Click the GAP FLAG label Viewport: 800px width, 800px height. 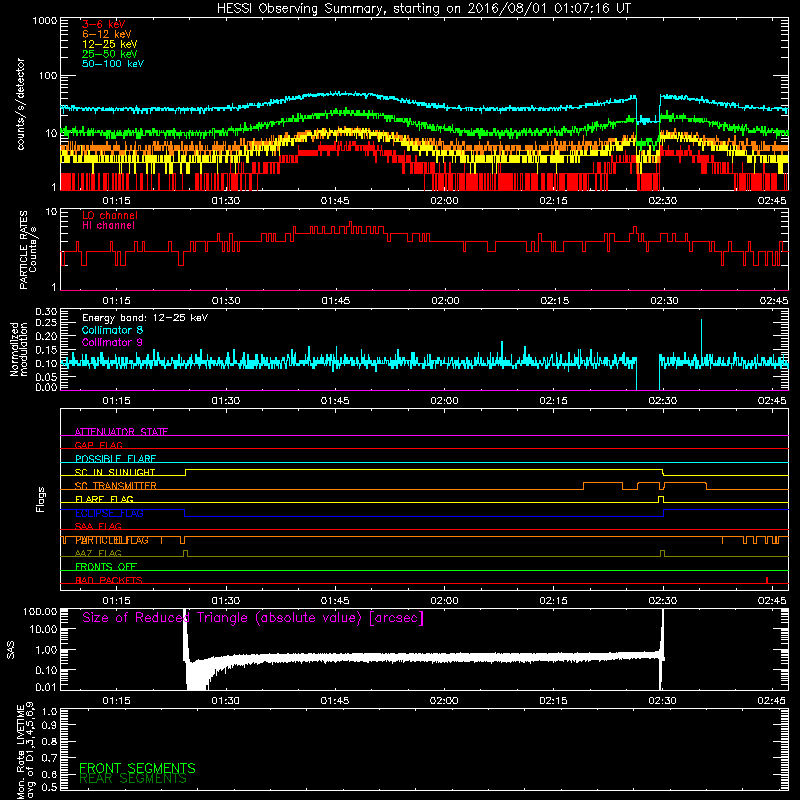[x=98, y=445]
